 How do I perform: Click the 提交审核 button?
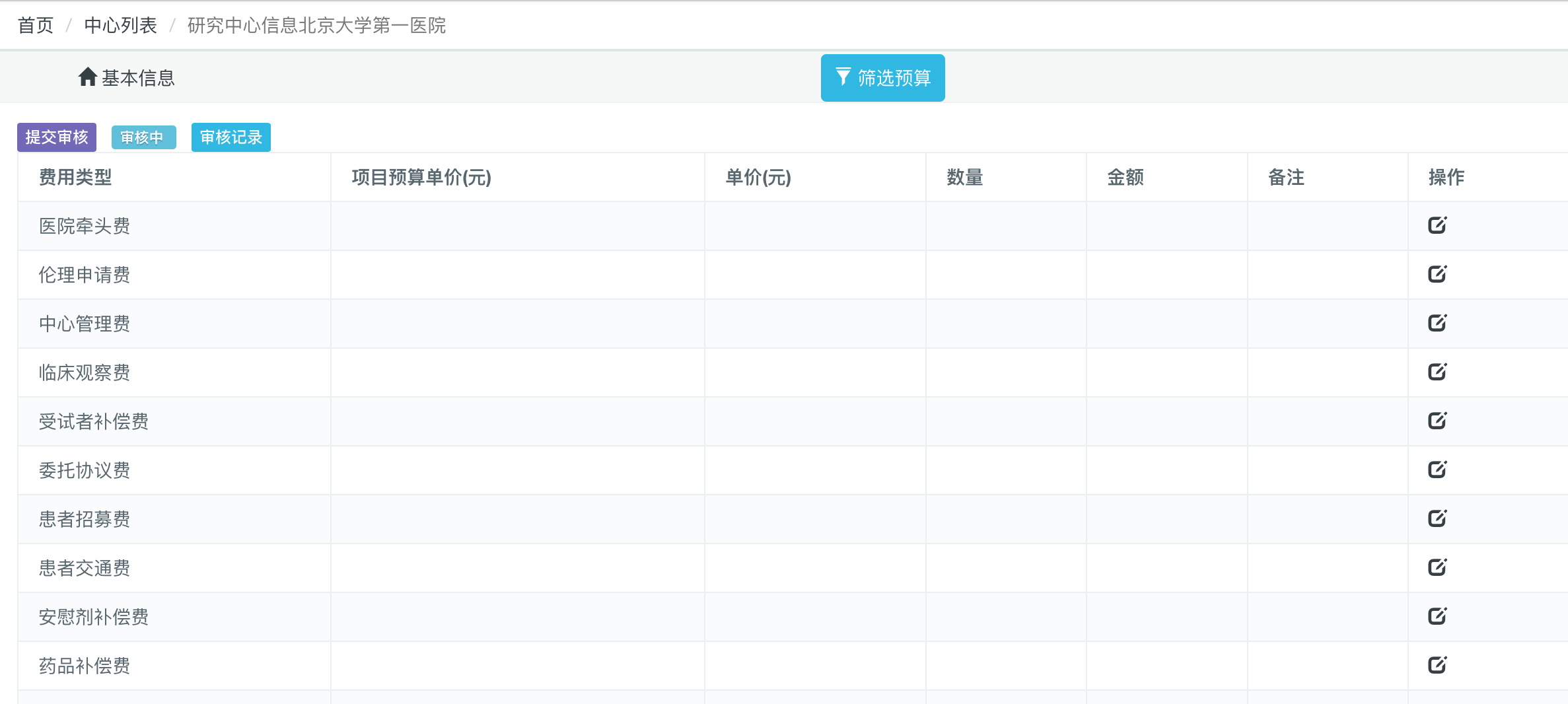pyautogui.click(x=57, y=137)
